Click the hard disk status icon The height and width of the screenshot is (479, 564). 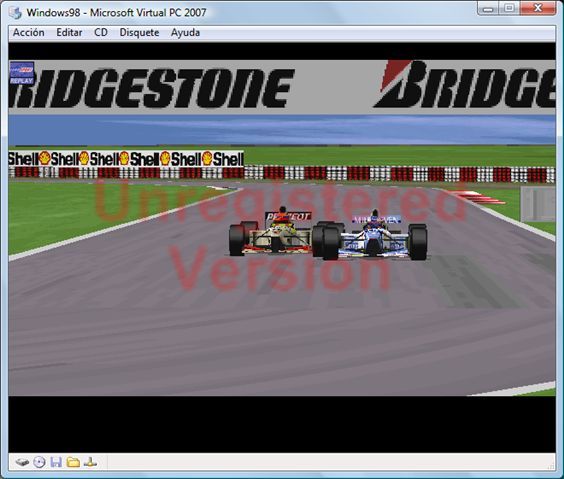tap(22, 462)
